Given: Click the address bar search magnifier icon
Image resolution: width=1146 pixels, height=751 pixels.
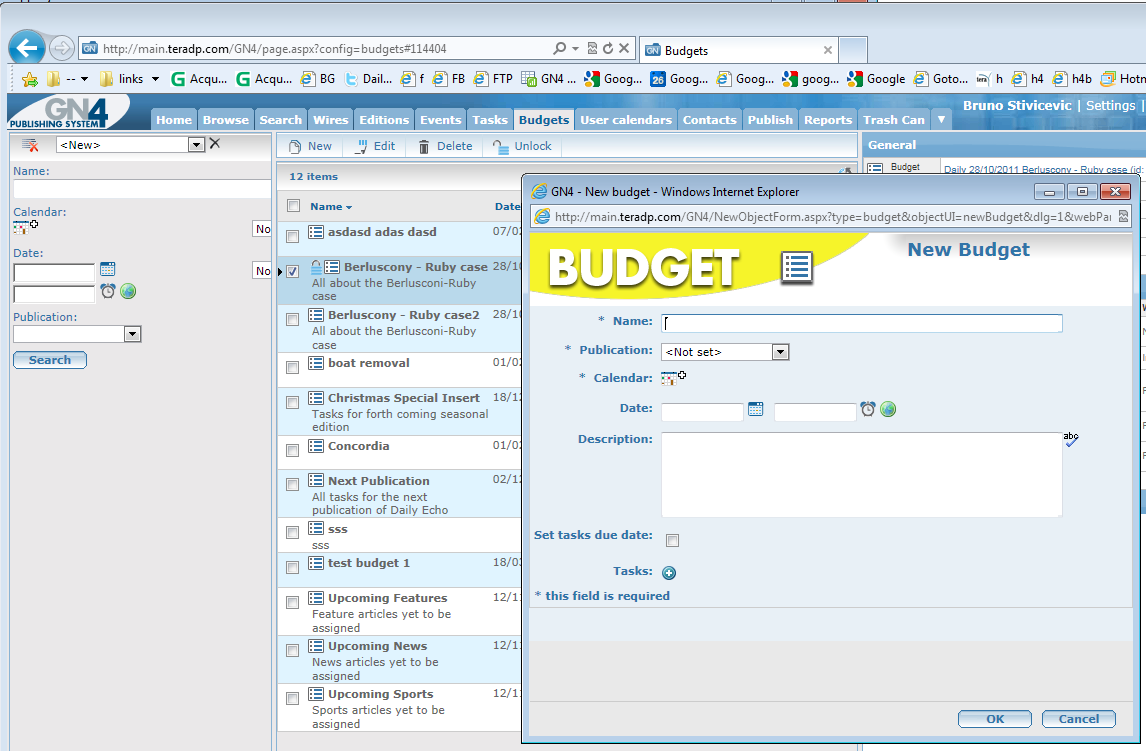Looking at the screenshot, I should pyautogui.click(x=559, y=48).
